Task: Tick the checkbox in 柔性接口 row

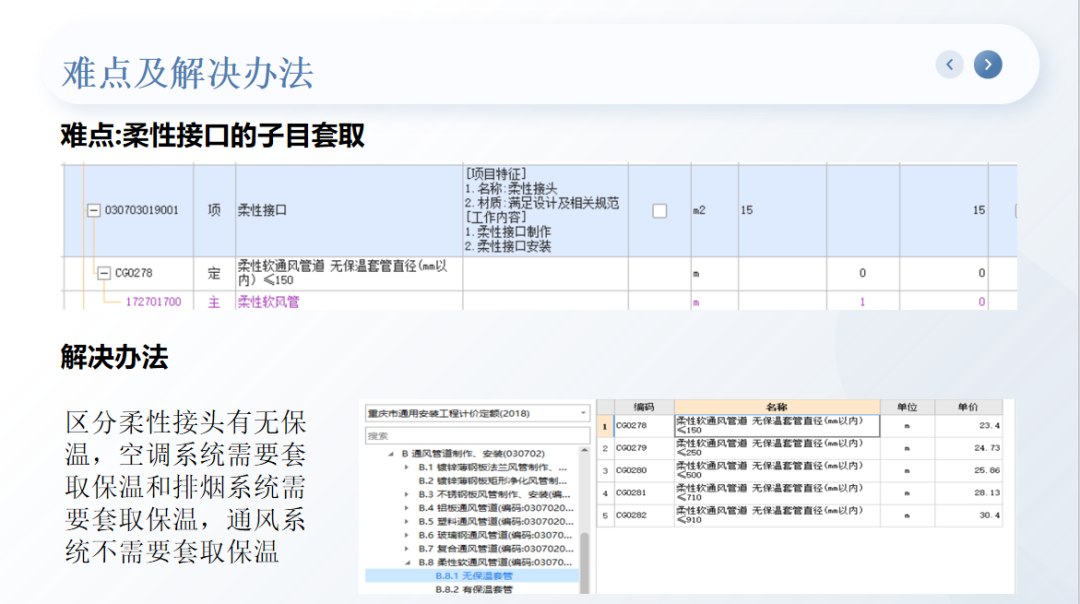Action: tap(659, 211)
